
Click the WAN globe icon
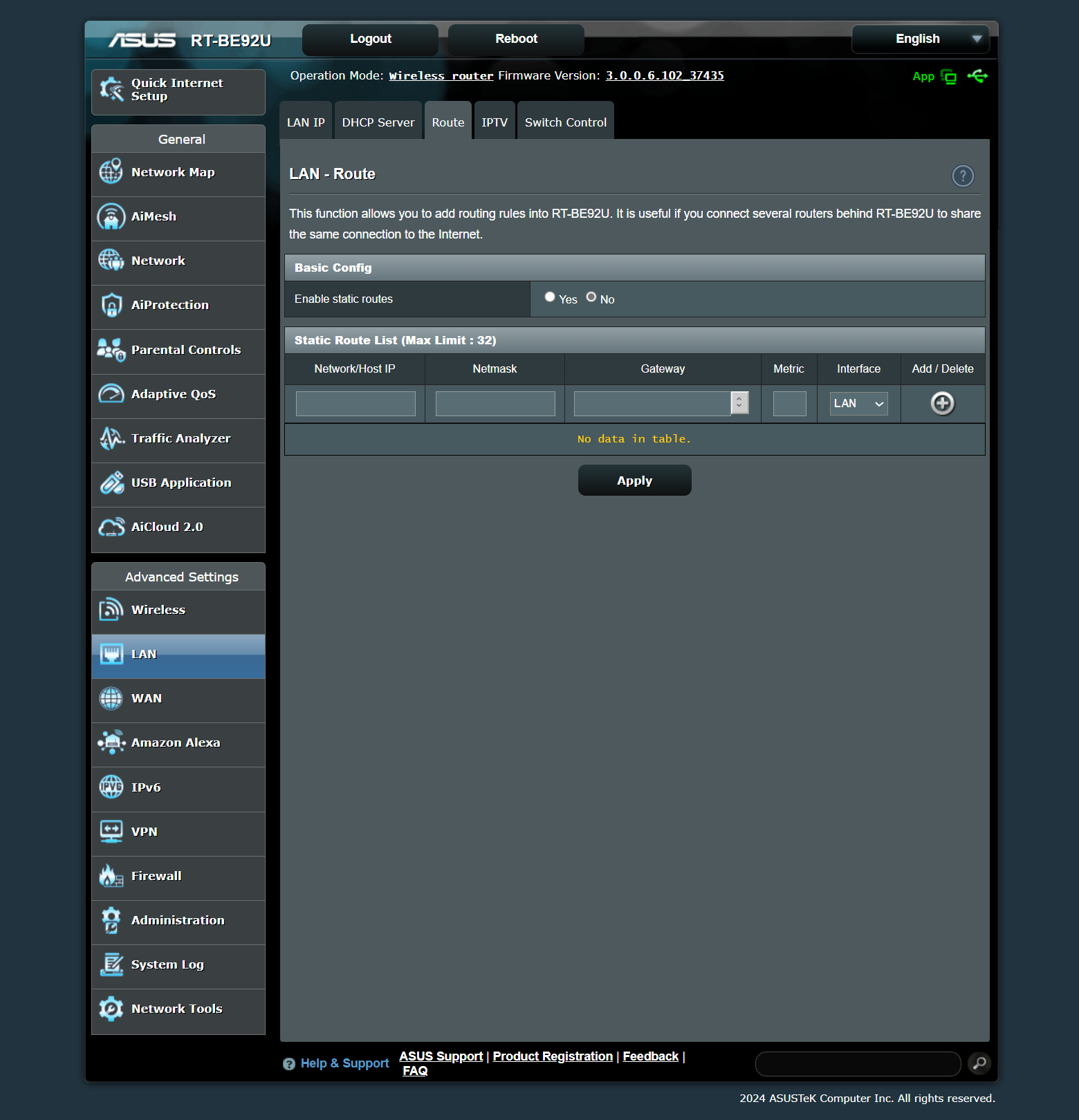111,698
